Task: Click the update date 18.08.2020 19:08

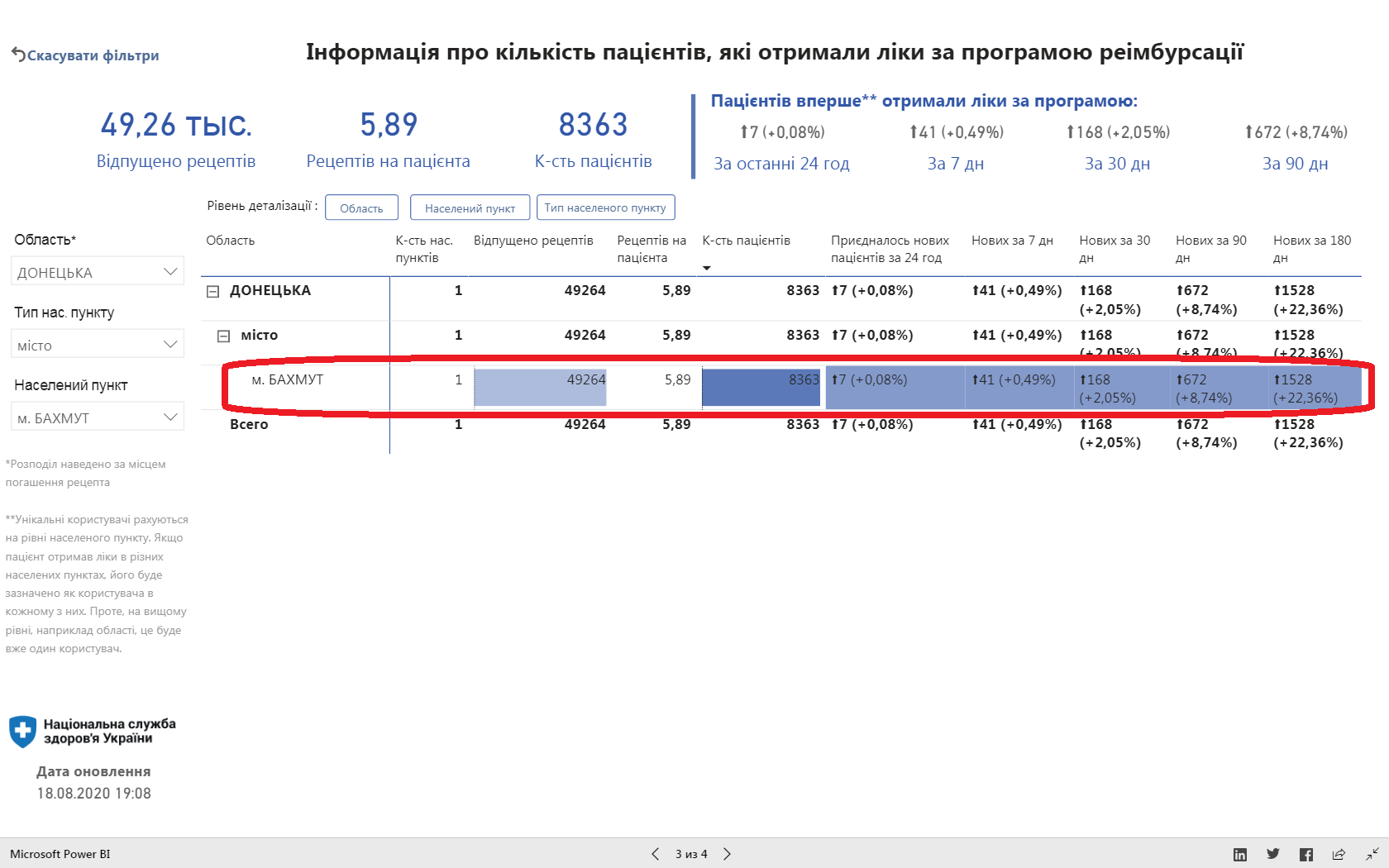Action: 94,794
